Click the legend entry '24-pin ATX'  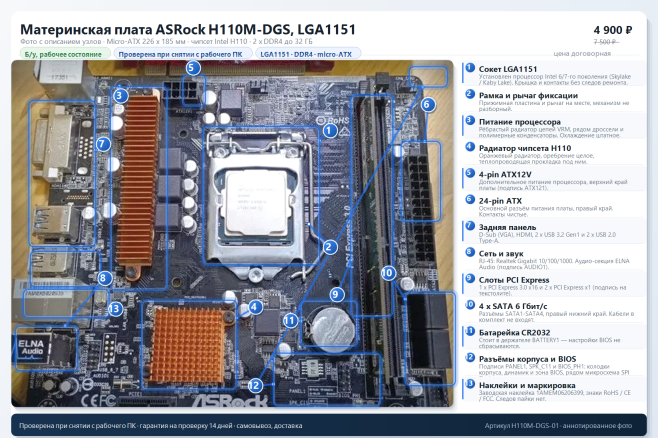tap(554, 206)
